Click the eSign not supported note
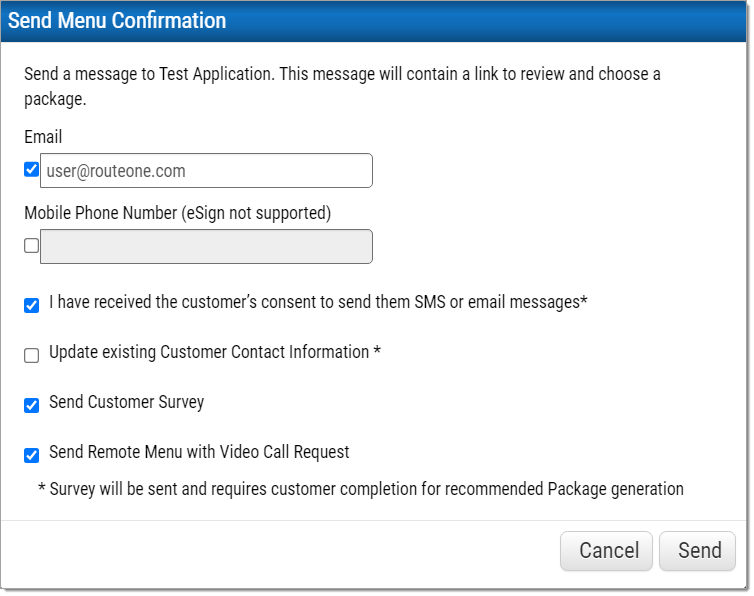The width and height of the screenshot is (754, 596). point(256,213)
